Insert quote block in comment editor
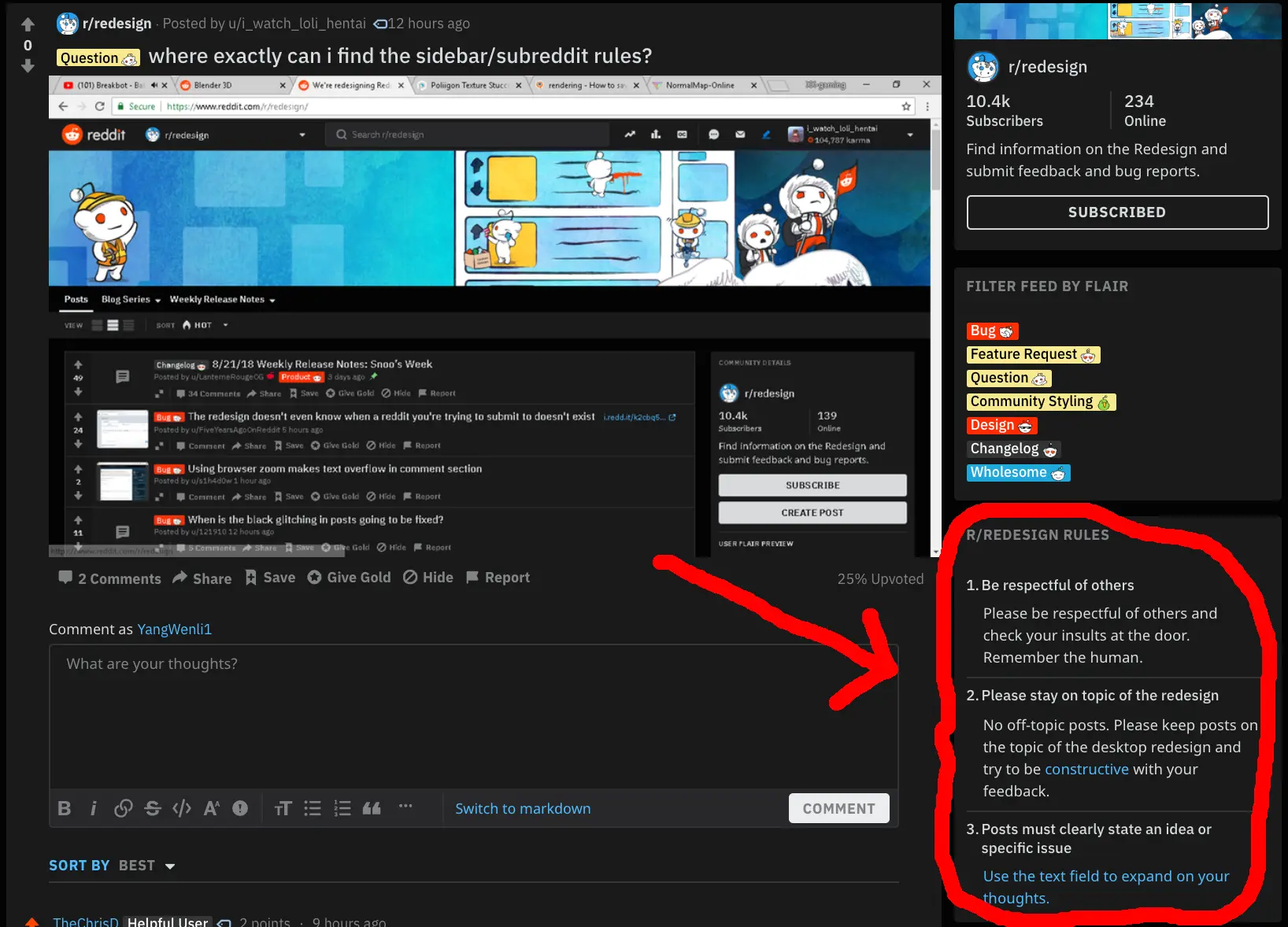The height and width of the screenshot is (927, 1288). 372,808
